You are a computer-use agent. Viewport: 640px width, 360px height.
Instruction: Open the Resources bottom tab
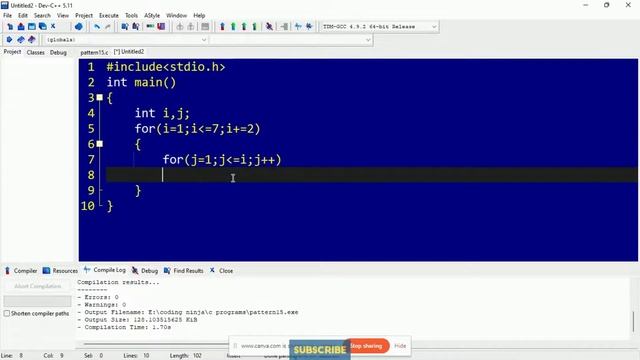click(60, 271)
